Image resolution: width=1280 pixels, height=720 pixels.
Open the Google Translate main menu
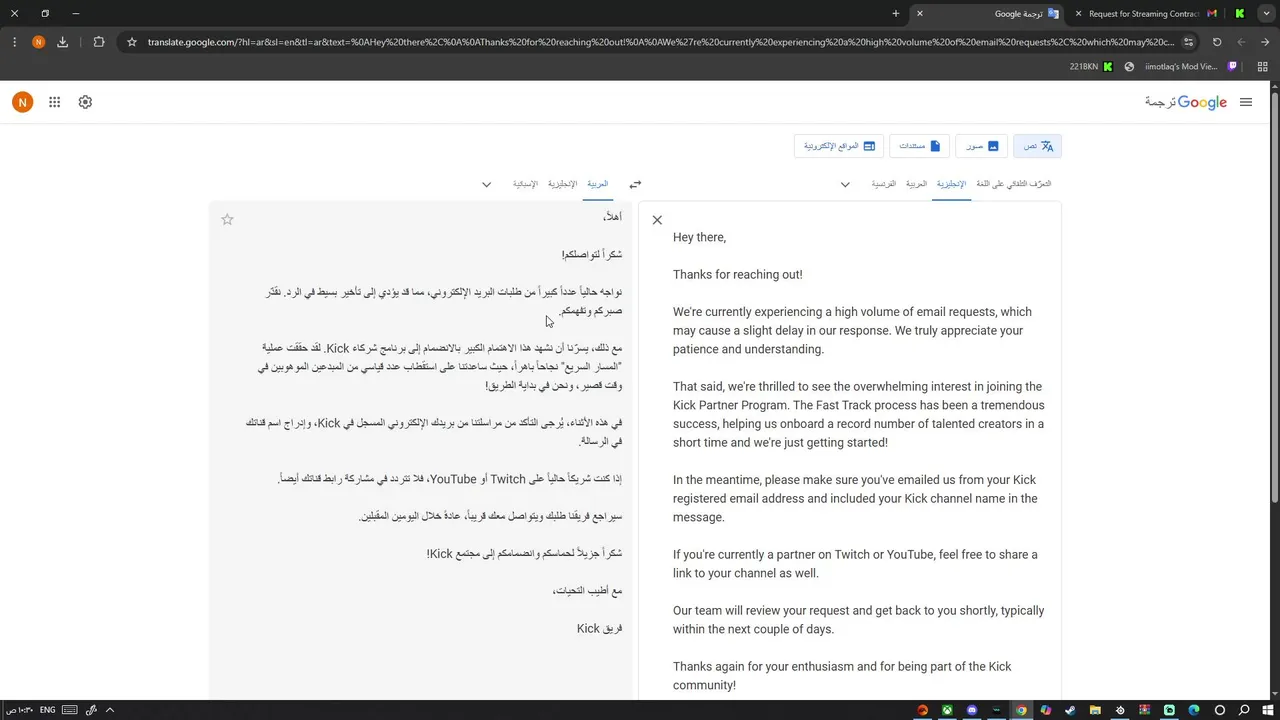point(1245,102)
